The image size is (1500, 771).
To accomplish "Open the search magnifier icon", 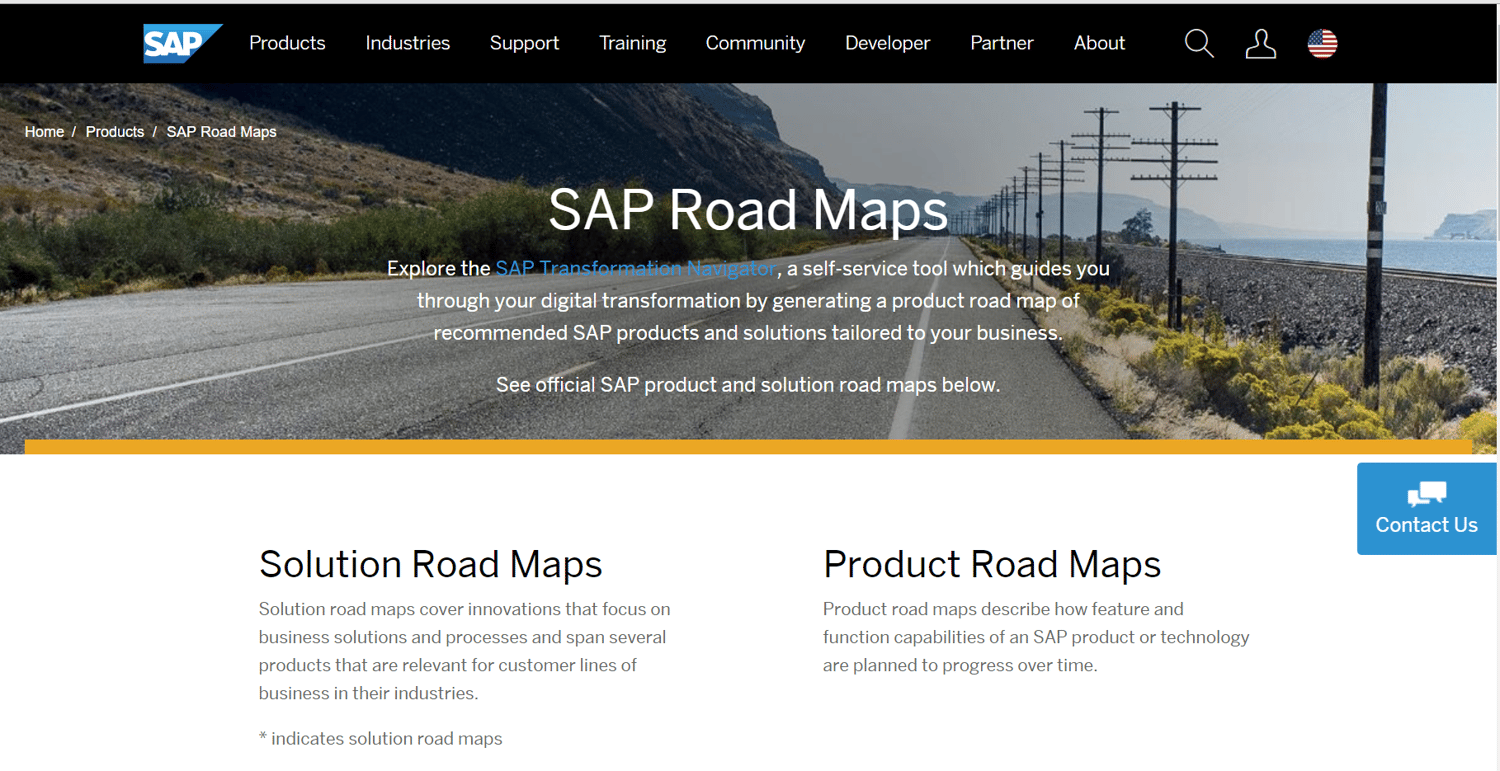I will coord(1199,43).
